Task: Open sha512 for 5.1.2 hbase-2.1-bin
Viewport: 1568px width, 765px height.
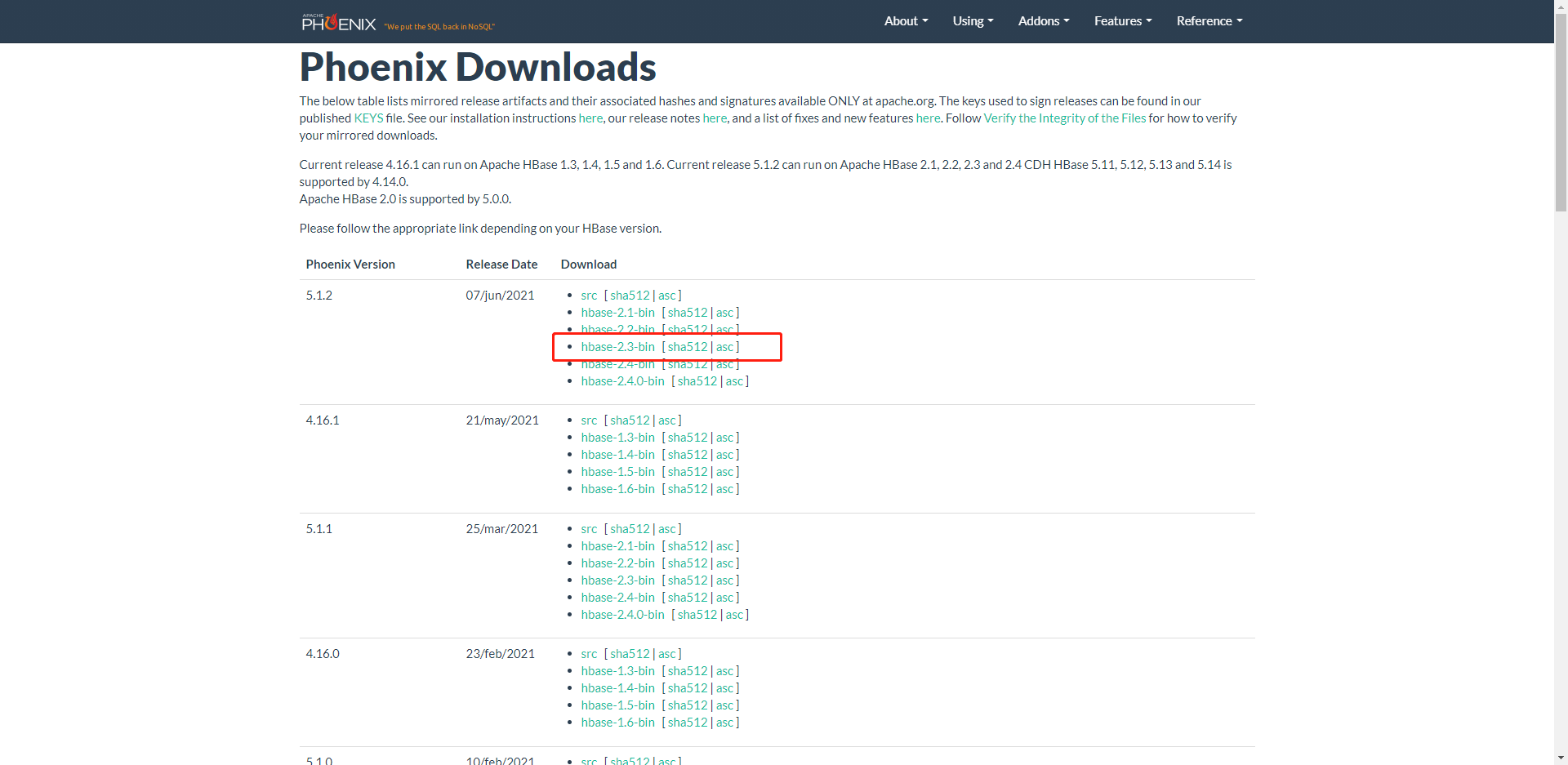Action: [x=688, y=313]
